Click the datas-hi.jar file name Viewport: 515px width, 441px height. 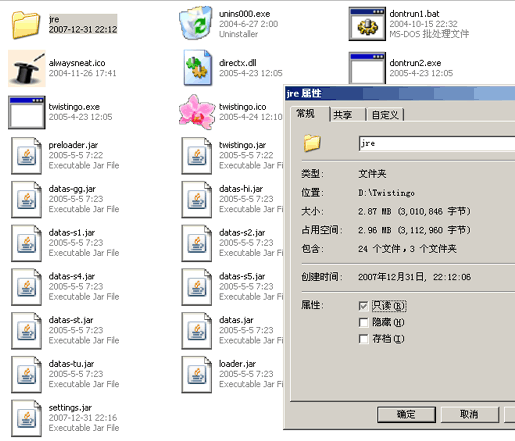tap(241, 189)
